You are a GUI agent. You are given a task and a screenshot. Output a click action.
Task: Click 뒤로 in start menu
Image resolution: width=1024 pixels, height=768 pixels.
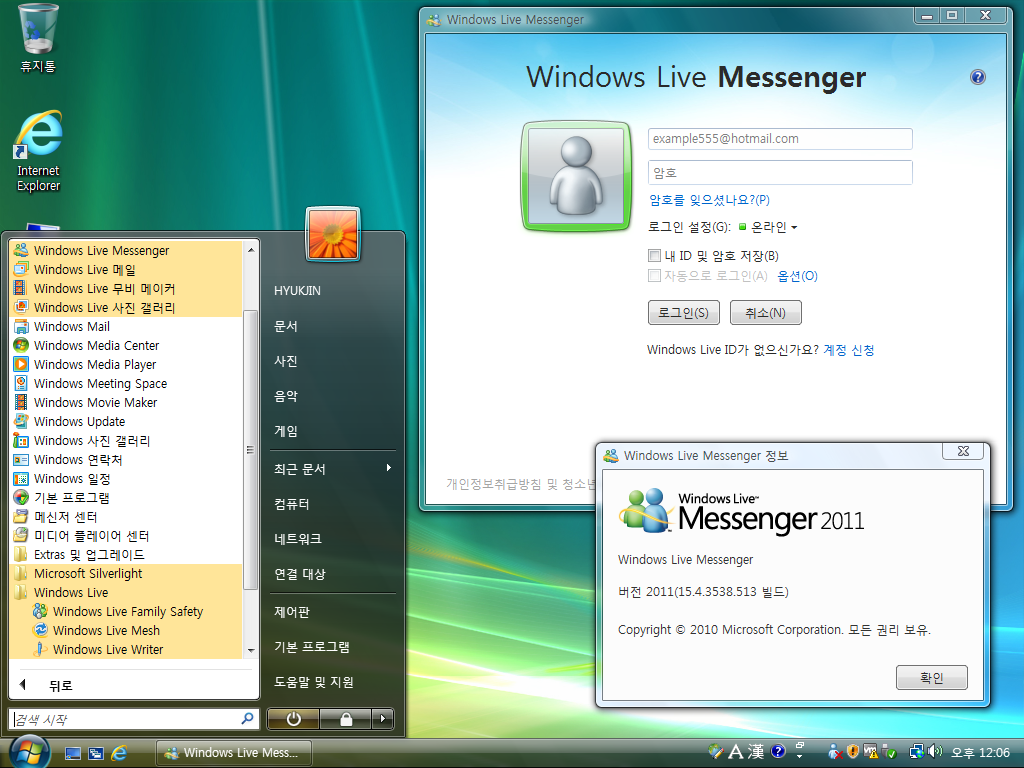click(60, 686)
